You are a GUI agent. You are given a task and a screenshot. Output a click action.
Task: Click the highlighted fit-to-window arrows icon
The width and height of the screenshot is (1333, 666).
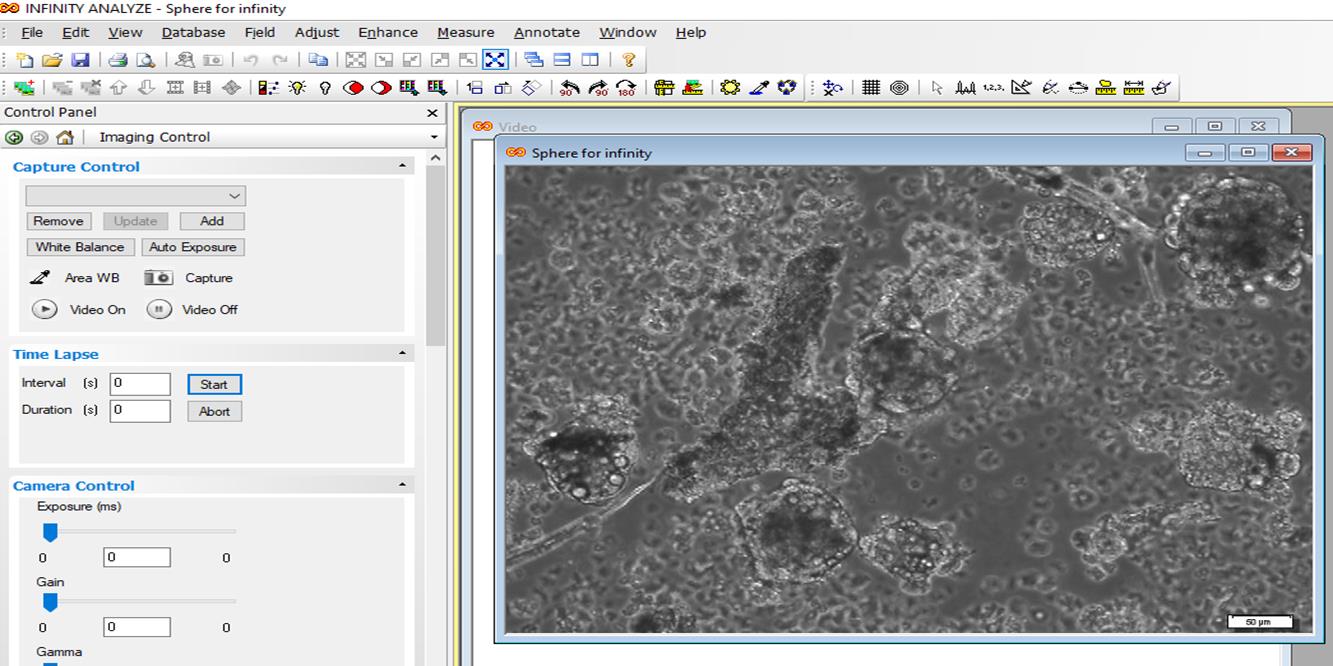[495, 60]
